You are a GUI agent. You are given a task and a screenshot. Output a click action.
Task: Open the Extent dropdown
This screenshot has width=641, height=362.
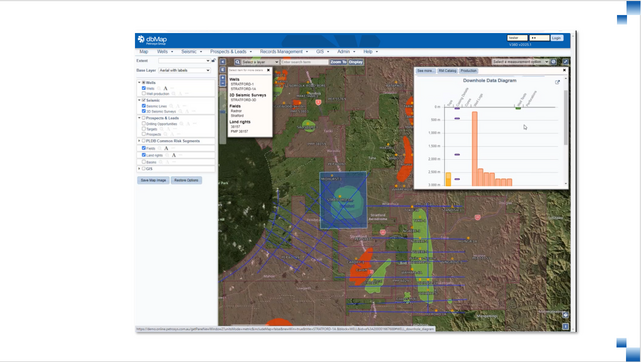184,60
